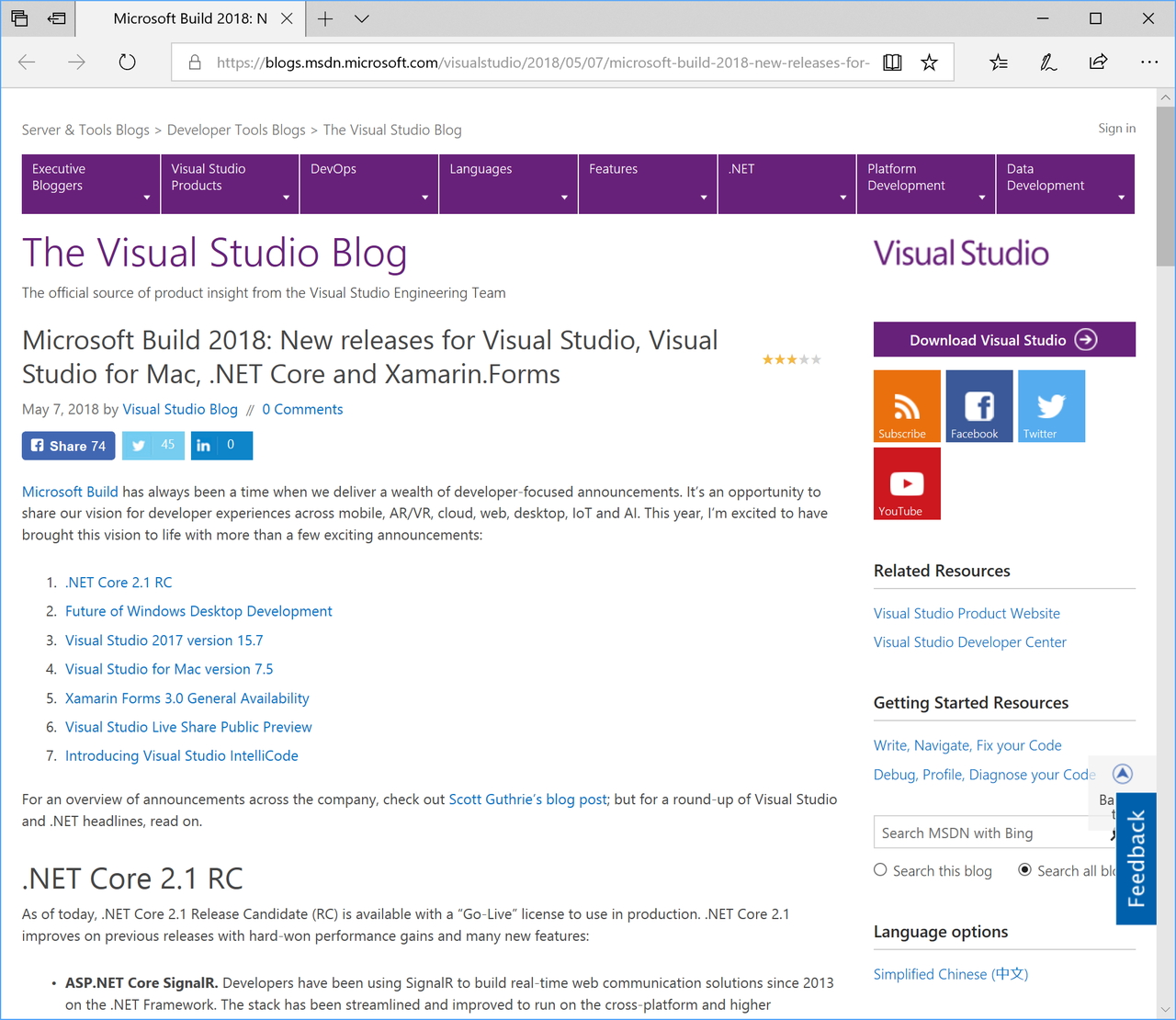Open the DevOps navigation menu

(367, 184)
